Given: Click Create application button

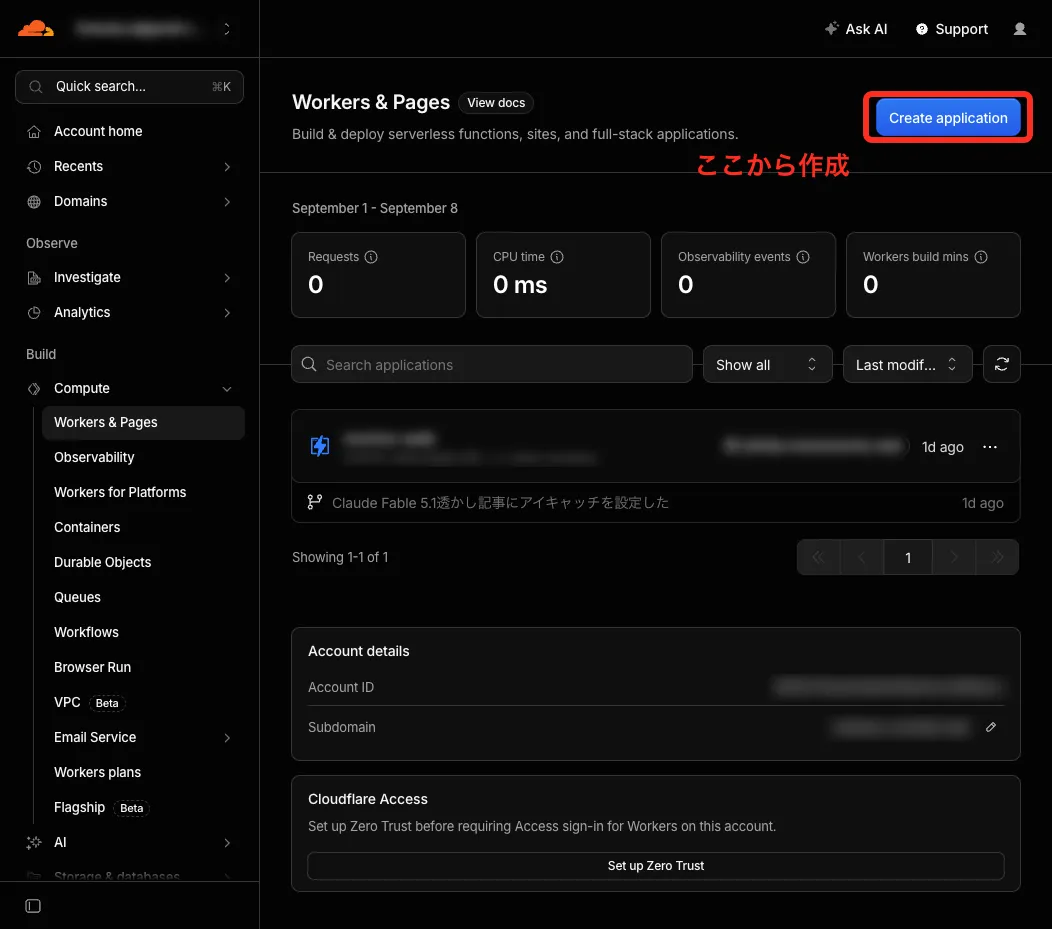Looking at the screenshot, I should (948, 117).
